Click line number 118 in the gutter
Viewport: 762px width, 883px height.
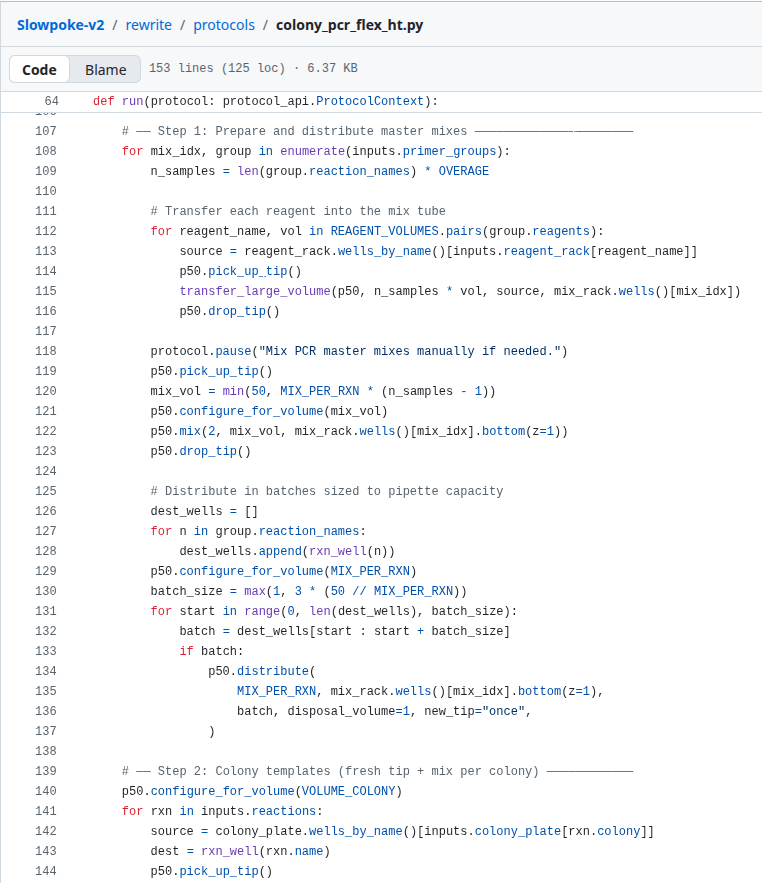click(45, 351)
